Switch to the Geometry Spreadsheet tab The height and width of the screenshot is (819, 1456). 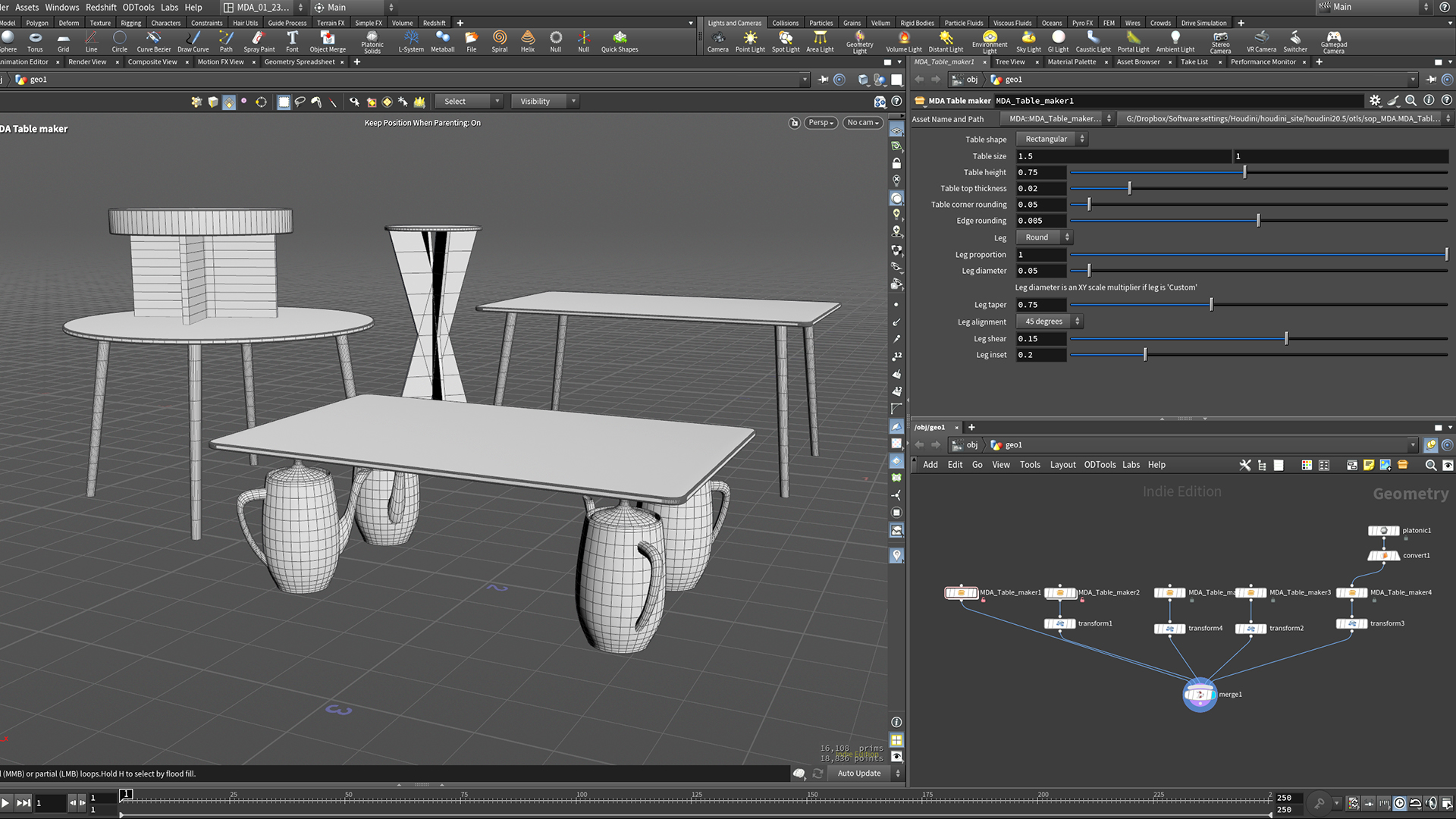(300, 62)
